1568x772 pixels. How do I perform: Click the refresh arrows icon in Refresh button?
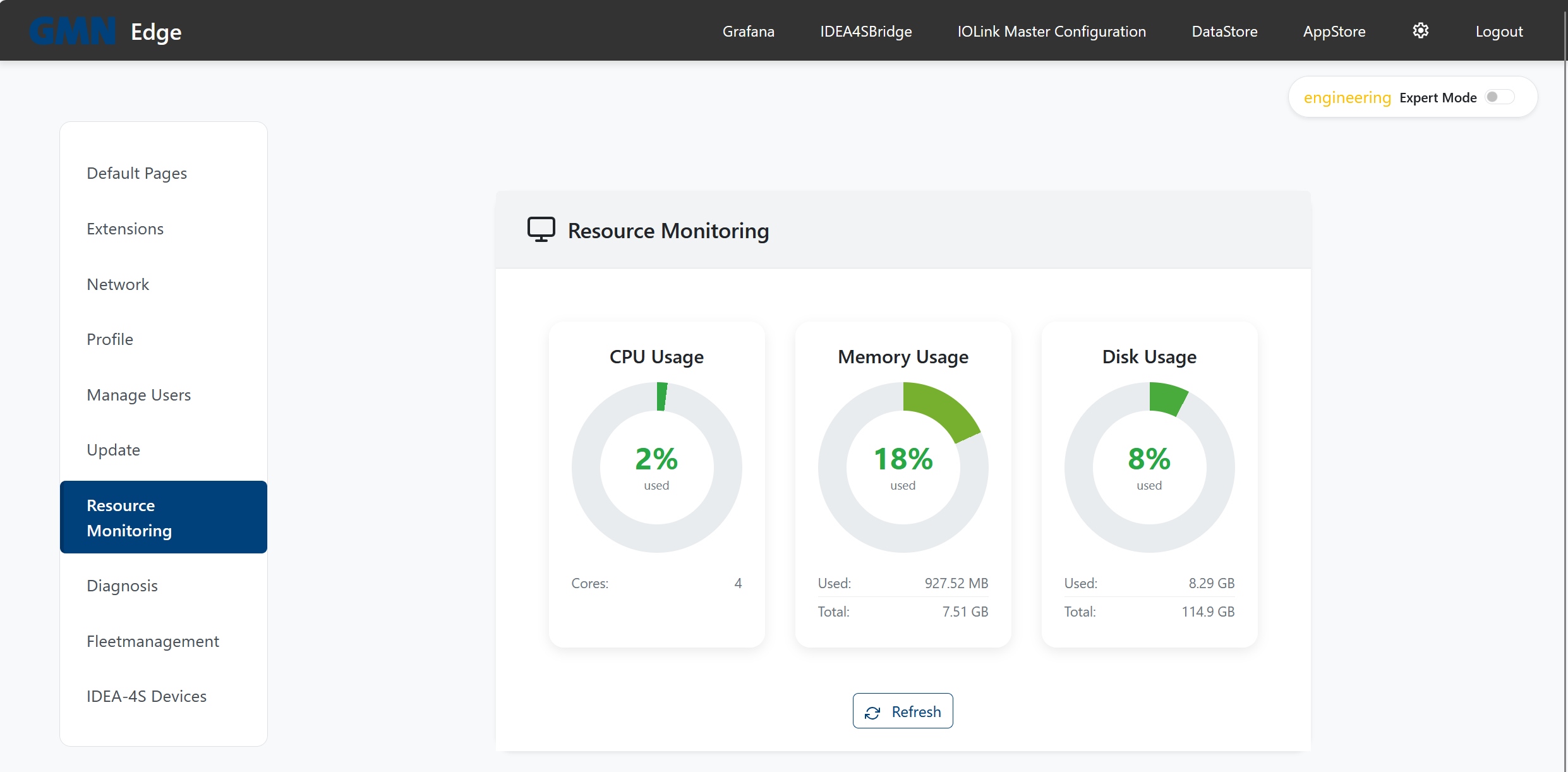[x=872, y=711]
